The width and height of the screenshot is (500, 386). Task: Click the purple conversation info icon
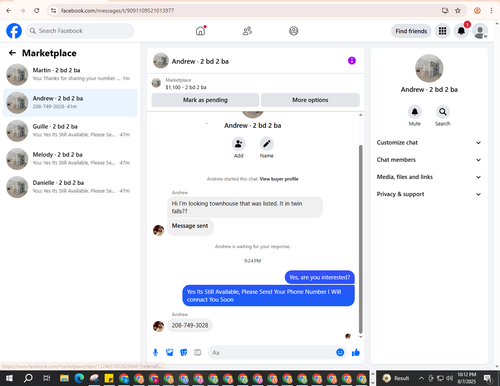[352, 61]
